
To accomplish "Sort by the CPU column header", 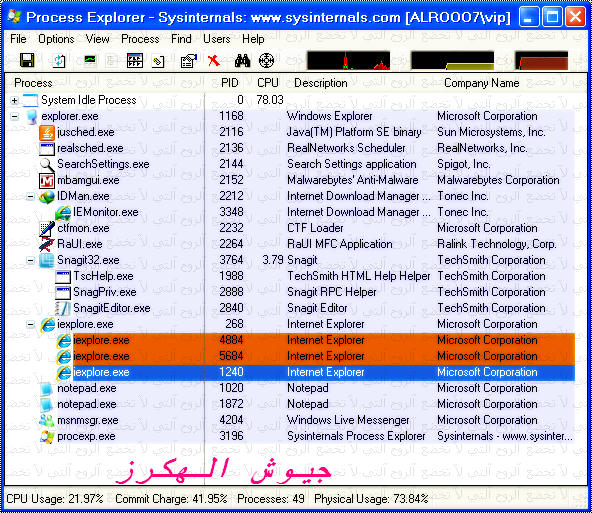I will coord(268,83).
